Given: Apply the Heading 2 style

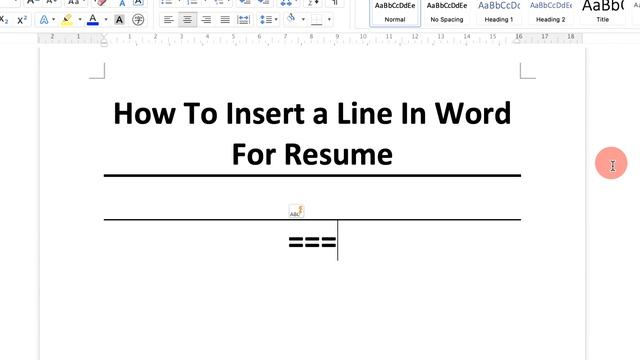Looking at the screenshot, I should [551, 12].
